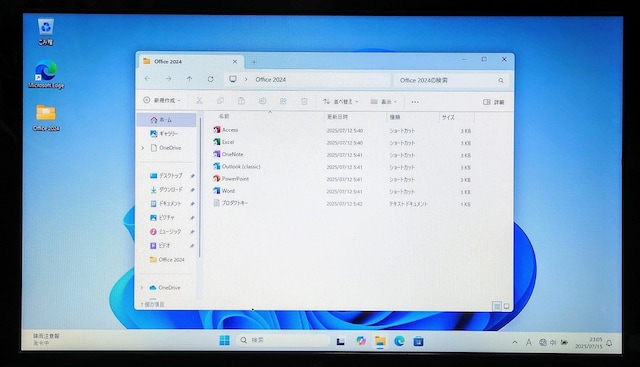Show hidden system tray icons
Viewport: 640px width, 367px height.
coord(515,342)
